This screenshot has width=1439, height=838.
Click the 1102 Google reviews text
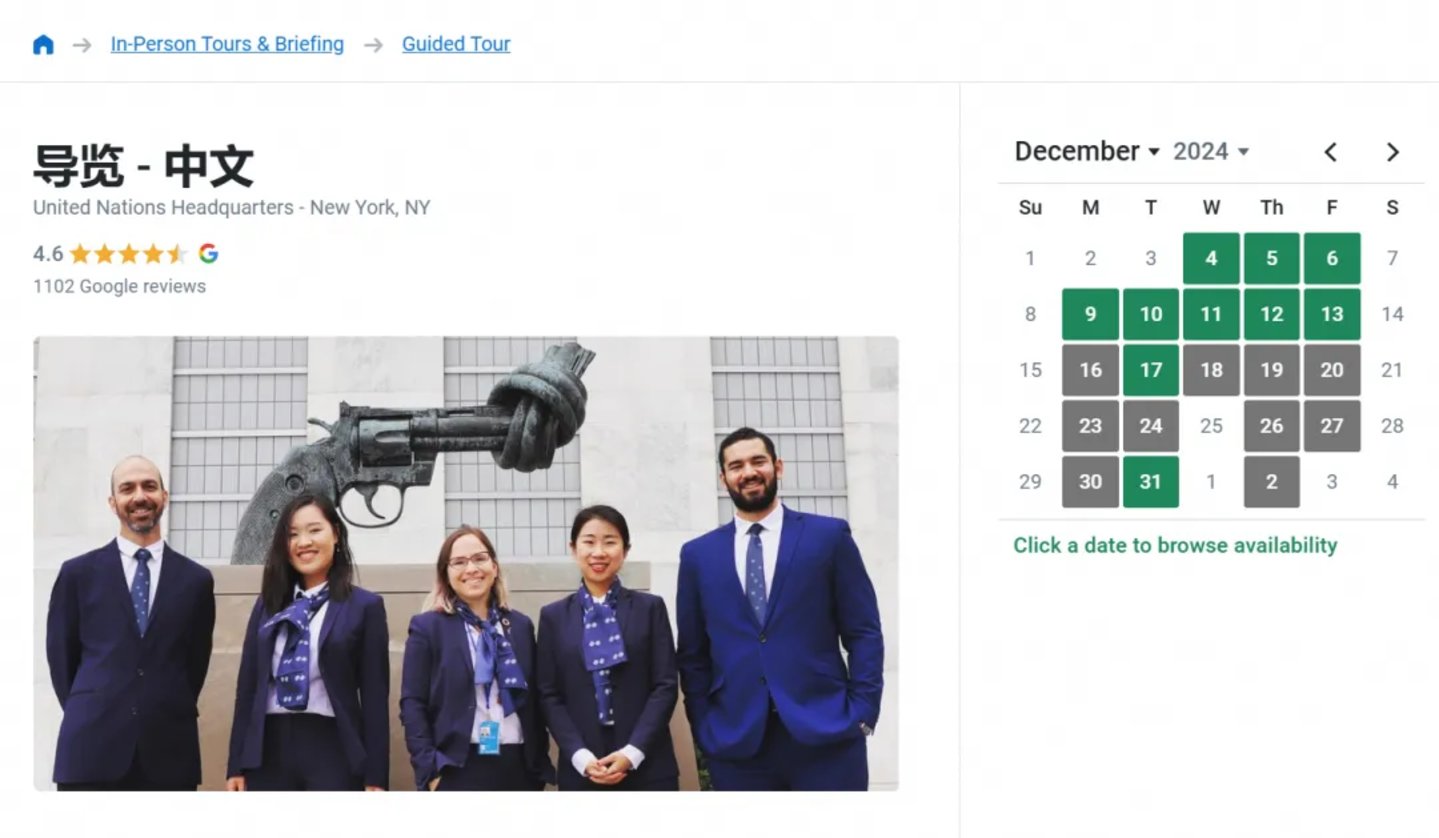119,287
